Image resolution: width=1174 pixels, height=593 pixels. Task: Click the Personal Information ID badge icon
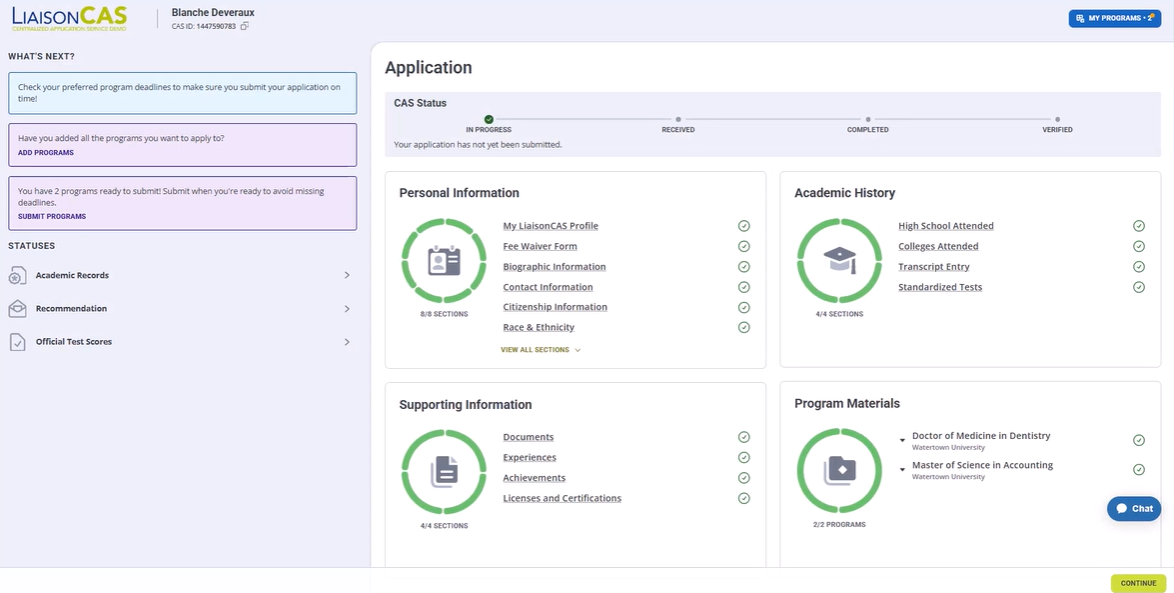coord(444,261)
